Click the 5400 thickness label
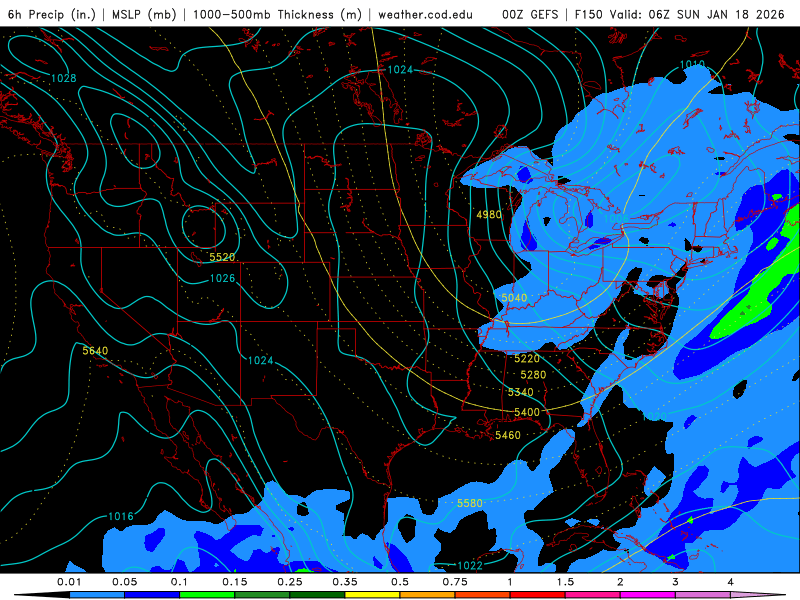800x600 pixels. point(527,412)
